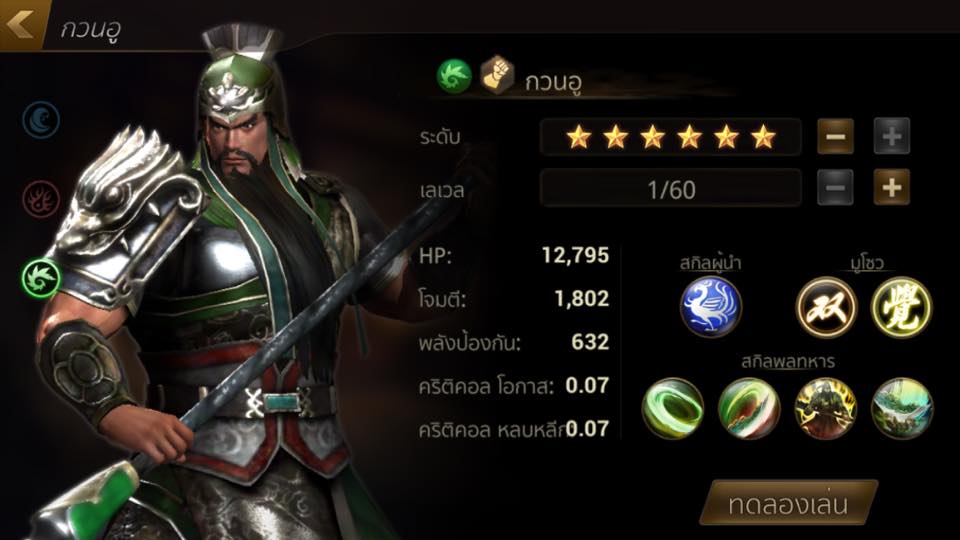This screenshot has width=960, height=540.
Task: View the glowing awakening Musou icon
Action: click(901, 307)
